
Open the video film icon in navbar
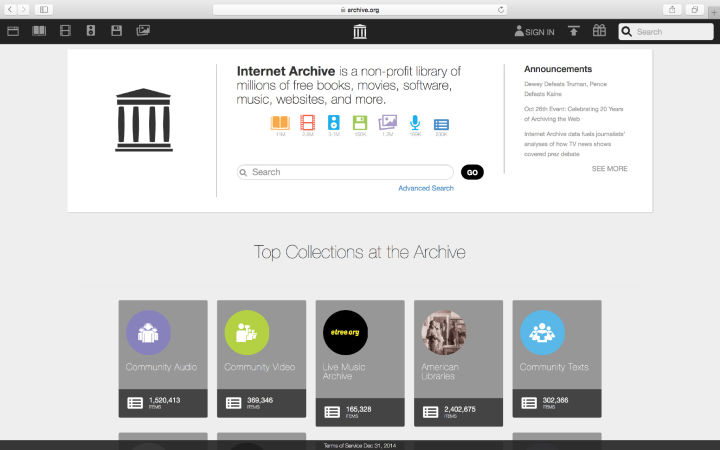[66, 31]
